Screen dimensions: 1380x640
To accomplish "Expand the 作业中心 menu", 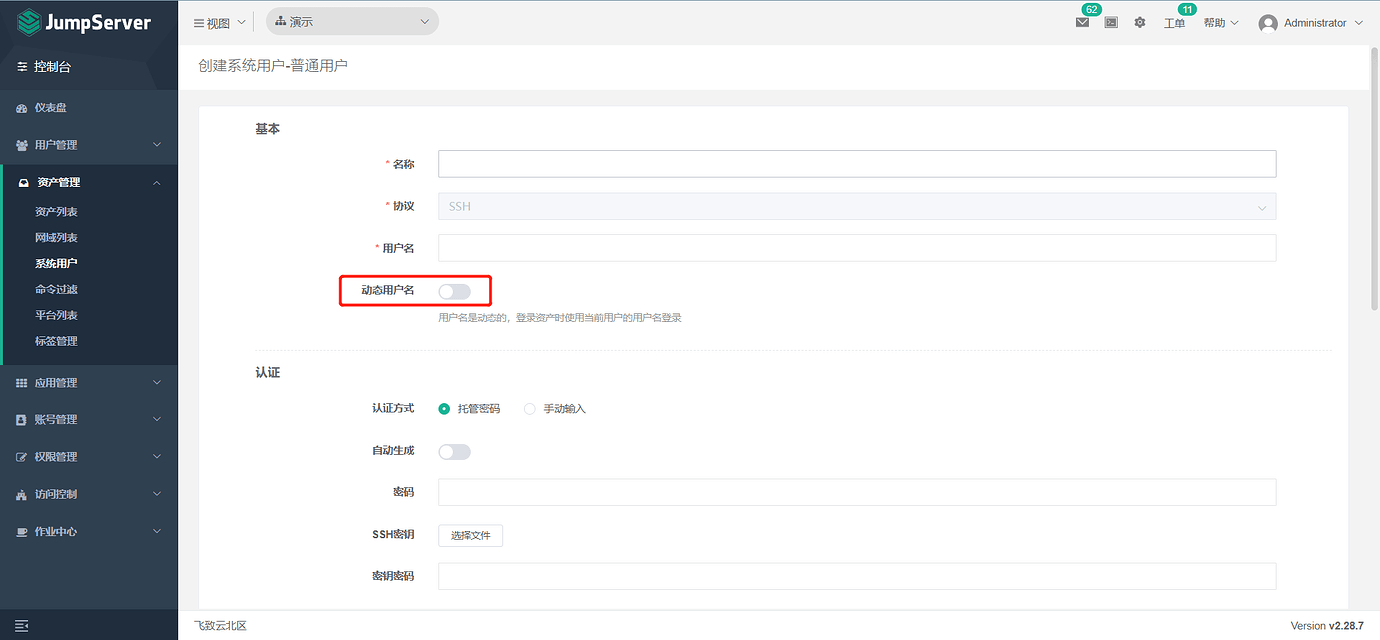I will tap(89, 532).
